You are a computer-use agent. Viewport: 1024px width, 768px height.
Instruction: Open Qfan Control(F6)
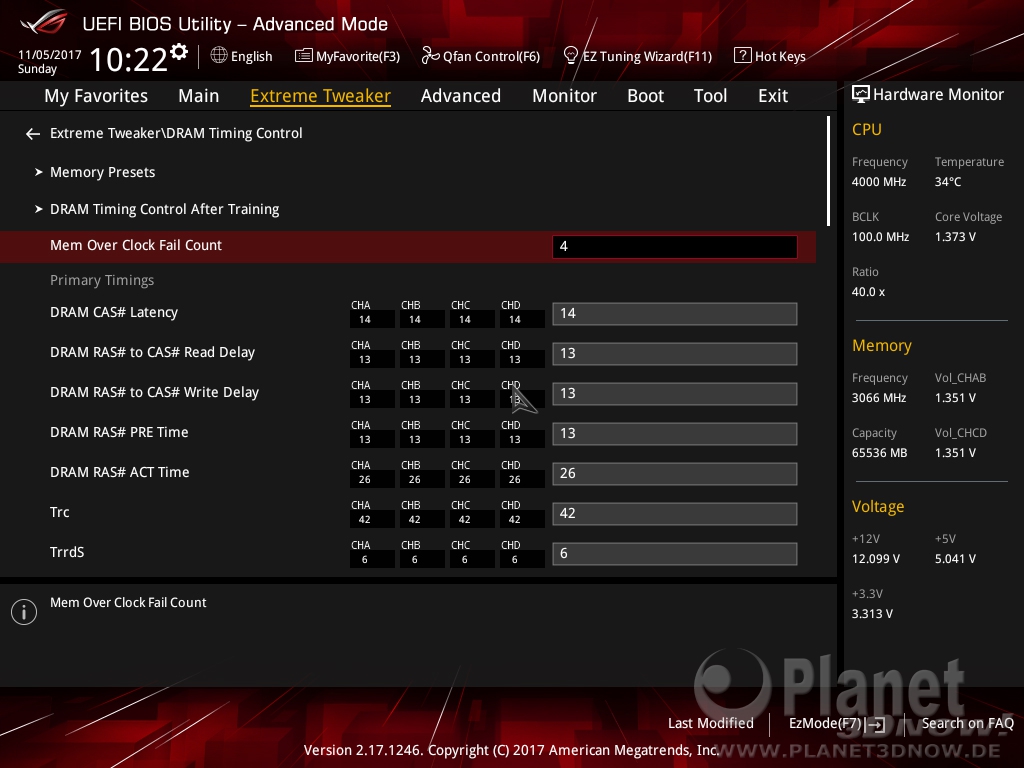pyautogui.click(x=481, y=56)
